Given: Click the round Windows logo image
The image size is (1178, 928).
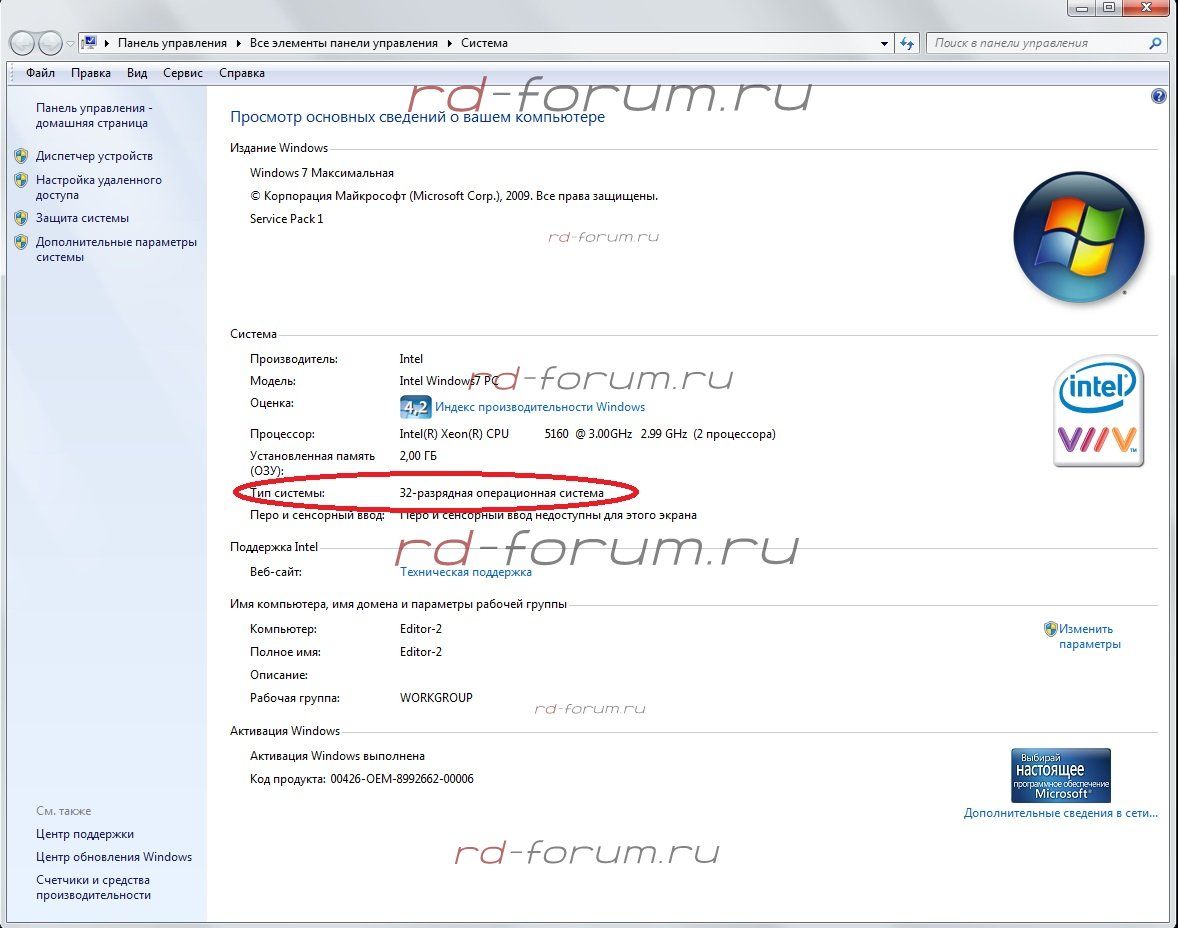Looking at the screenshot, I should pos(1079,237).
